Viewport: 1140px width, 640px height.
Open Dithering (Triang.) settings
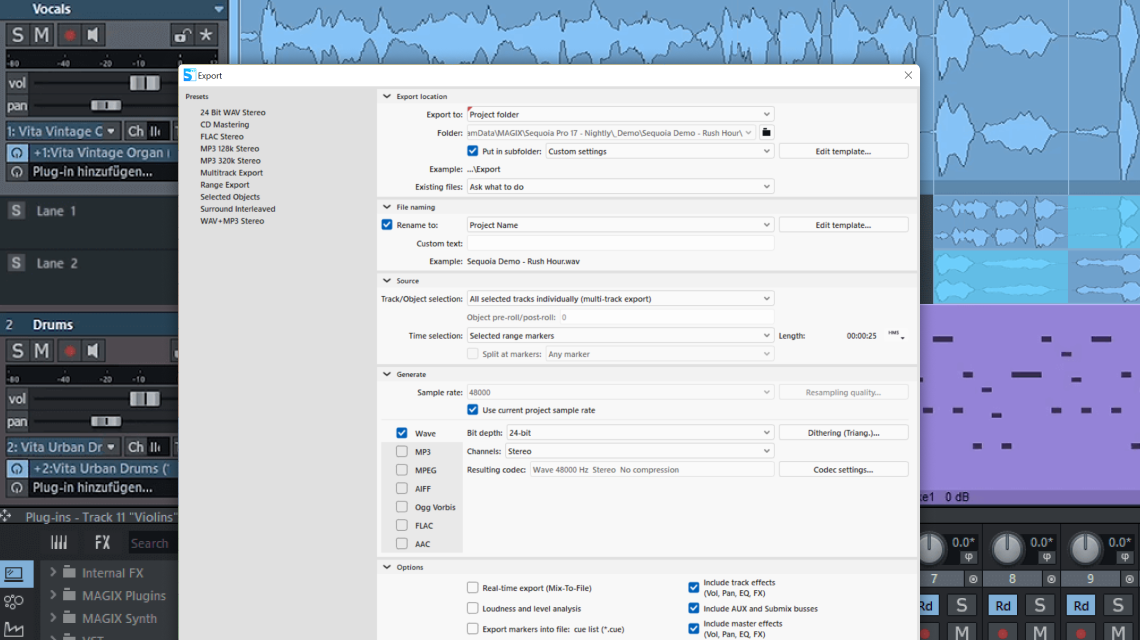point(843,433)
